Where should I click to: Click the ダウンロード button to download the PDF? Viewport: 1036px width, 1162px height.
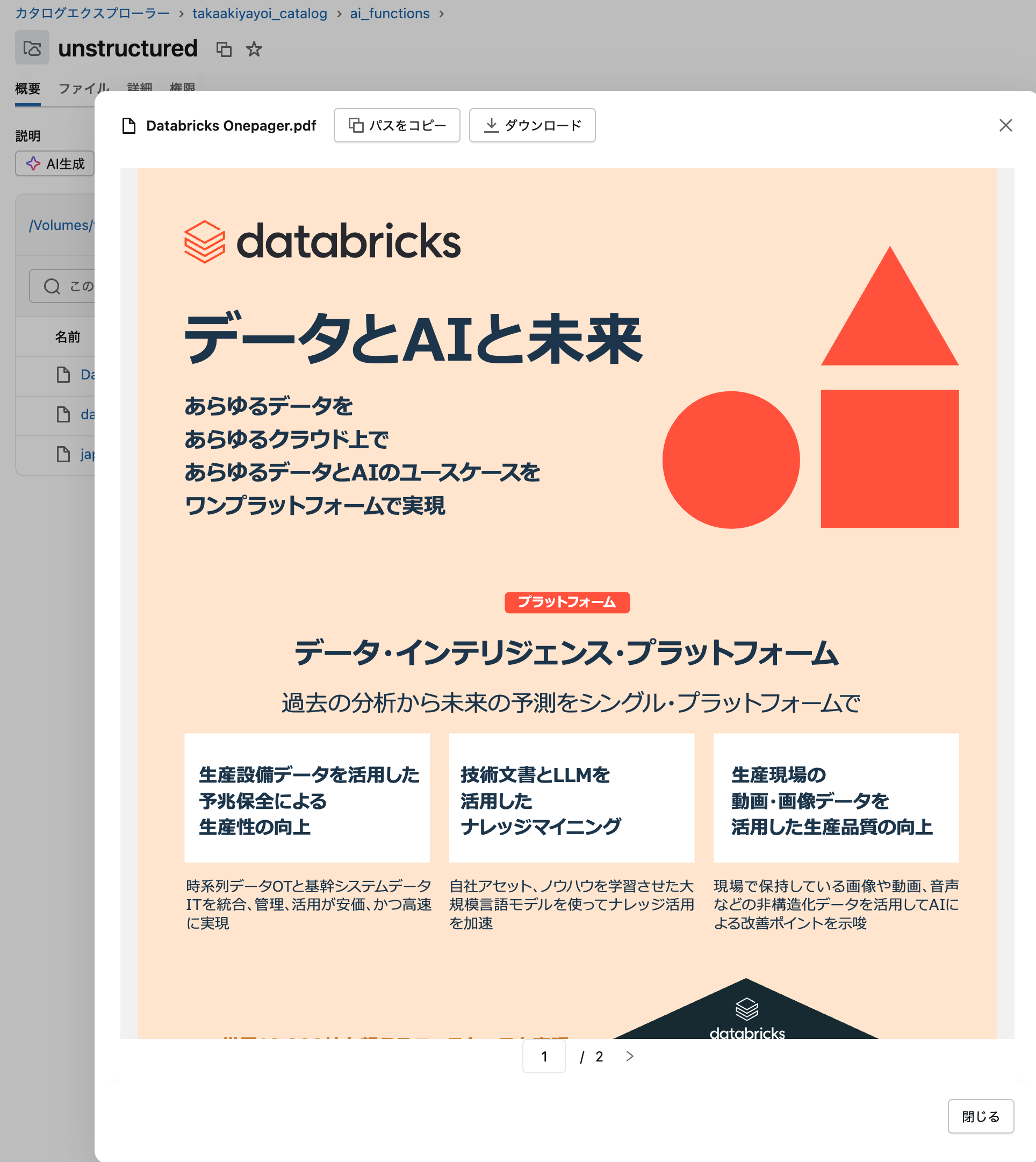click(531, 125)
